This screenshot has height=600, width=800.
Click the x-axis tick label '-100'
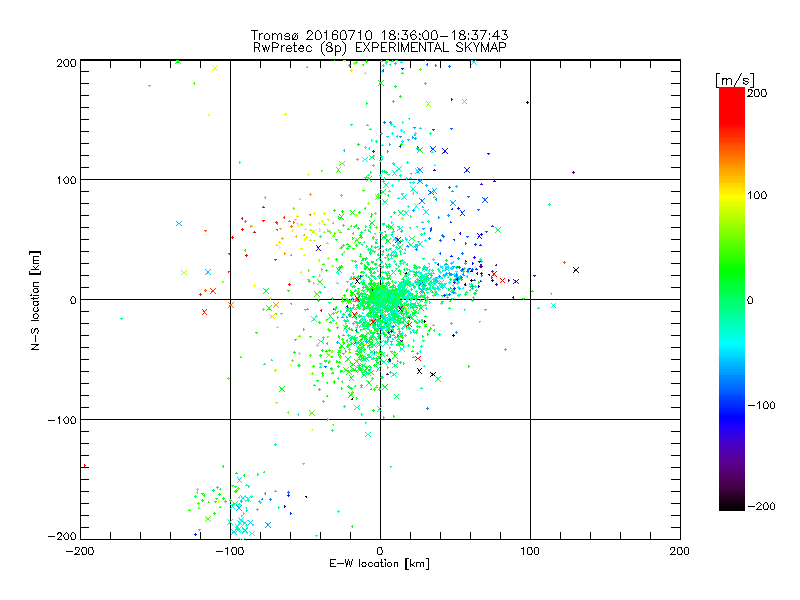tap(230, 551)
